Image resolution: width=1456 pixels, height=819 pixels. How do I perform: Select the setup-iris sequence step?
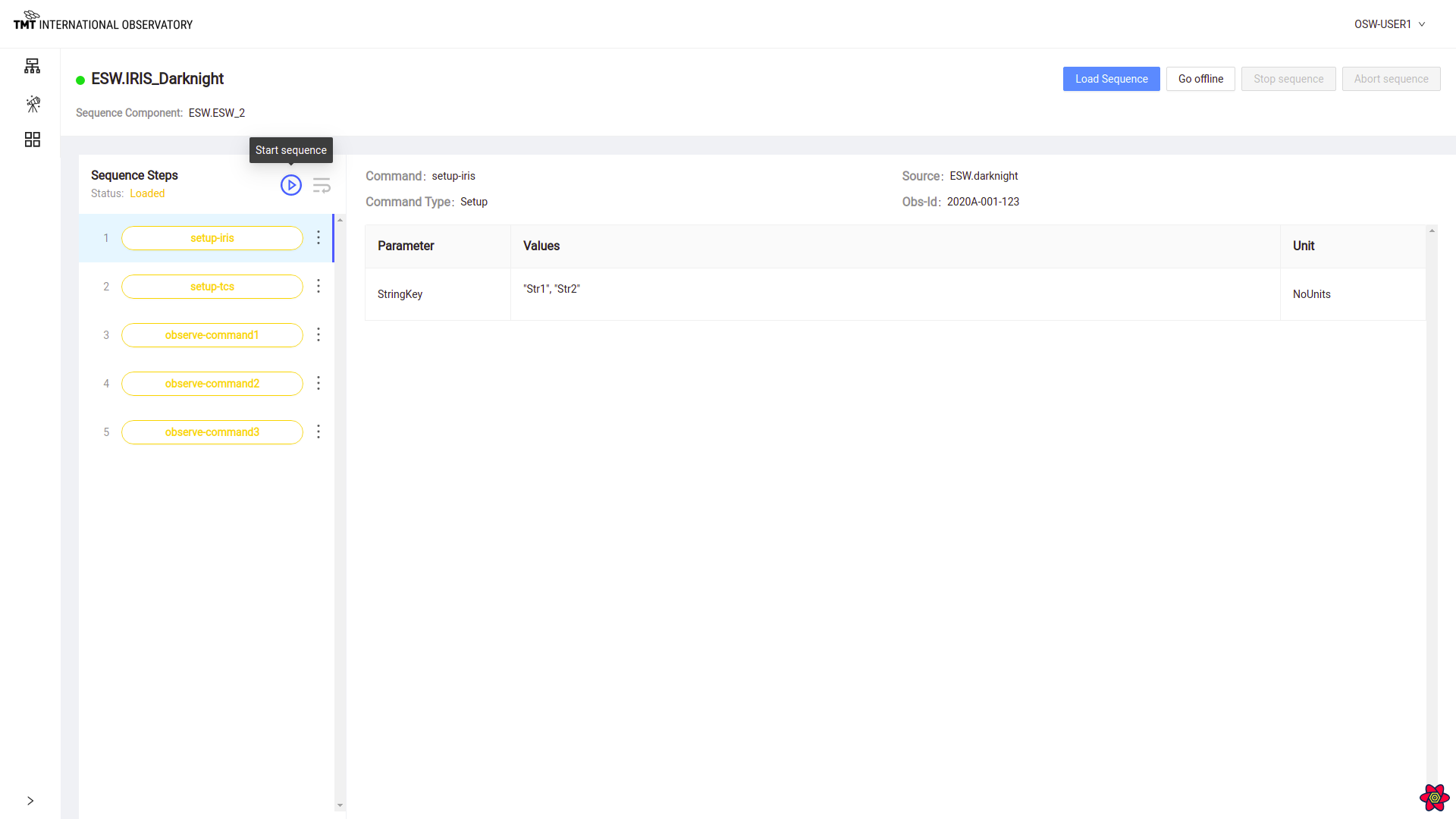(x=212, y=238)
